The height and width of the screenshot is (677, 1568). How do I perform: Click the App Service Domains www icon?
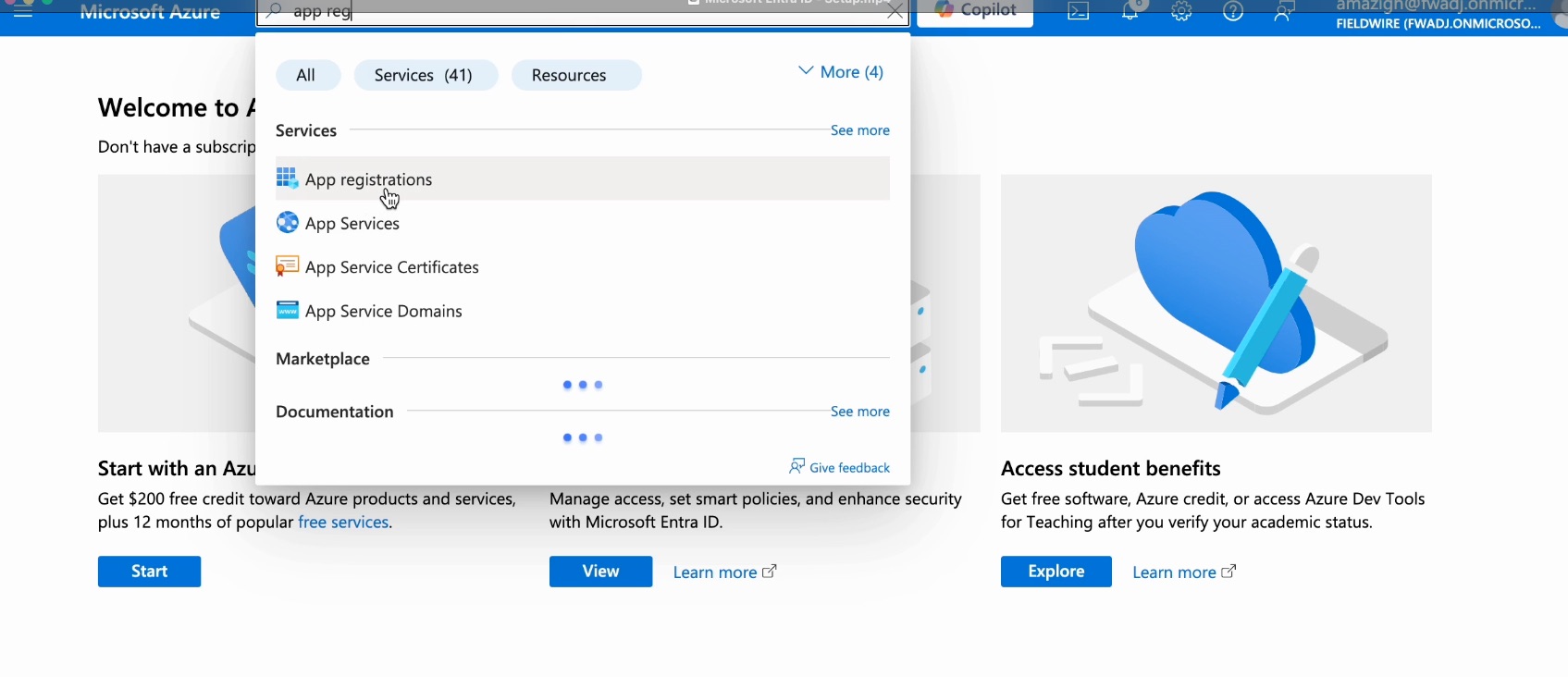coord(287,310)
